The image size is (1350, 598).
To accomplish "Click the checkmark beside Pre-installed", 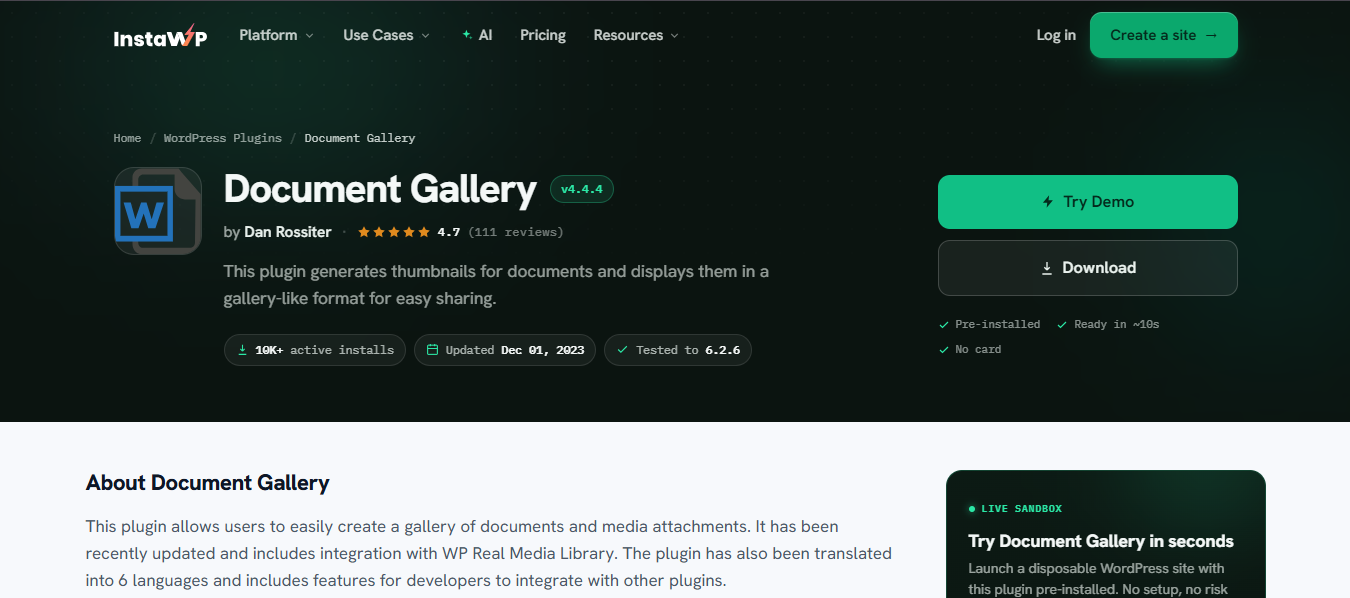I will 944,325.
